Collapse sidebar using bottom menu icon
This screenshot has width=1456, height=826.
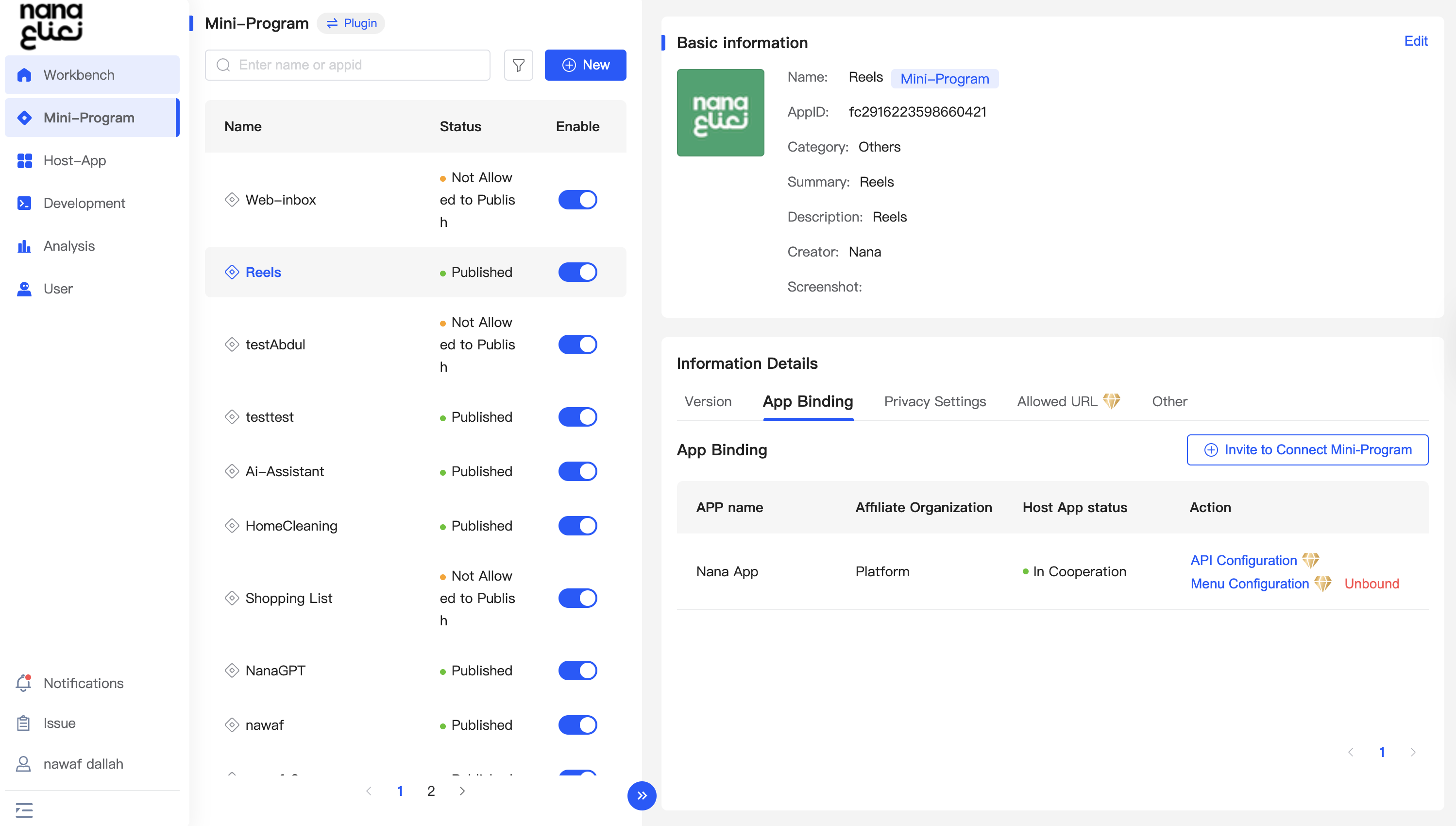point(24,809)
